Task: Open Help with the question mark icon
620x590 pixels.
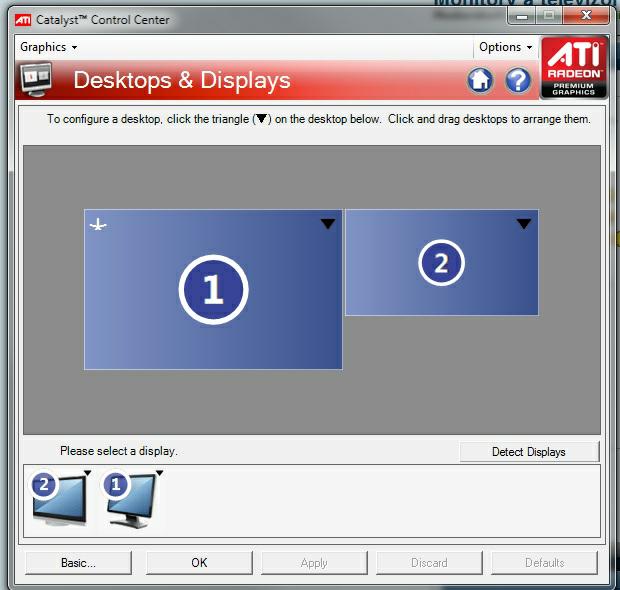Action: coord(518,80)
